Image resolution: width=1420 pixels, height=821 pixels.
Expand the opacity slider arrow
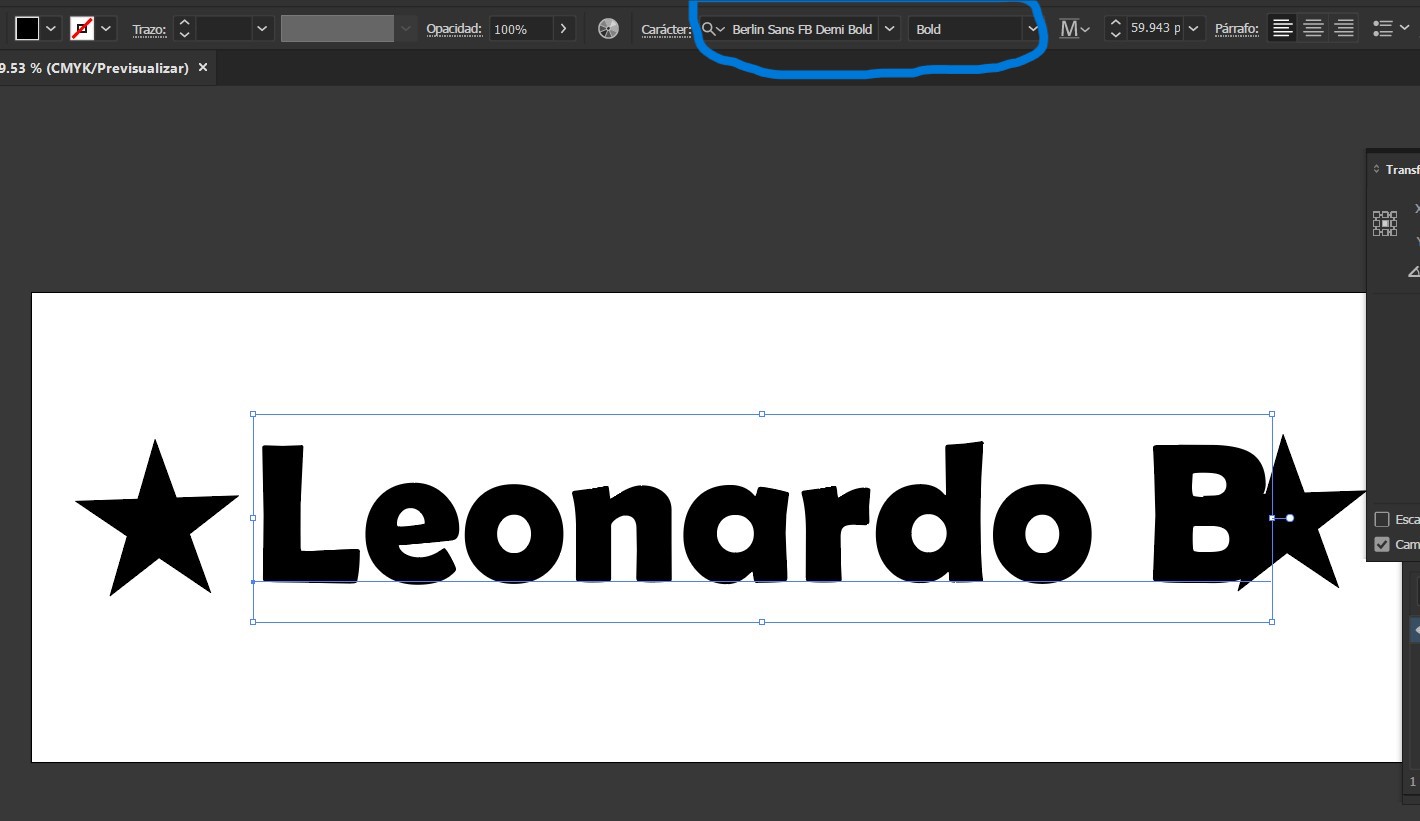[564, 29]
